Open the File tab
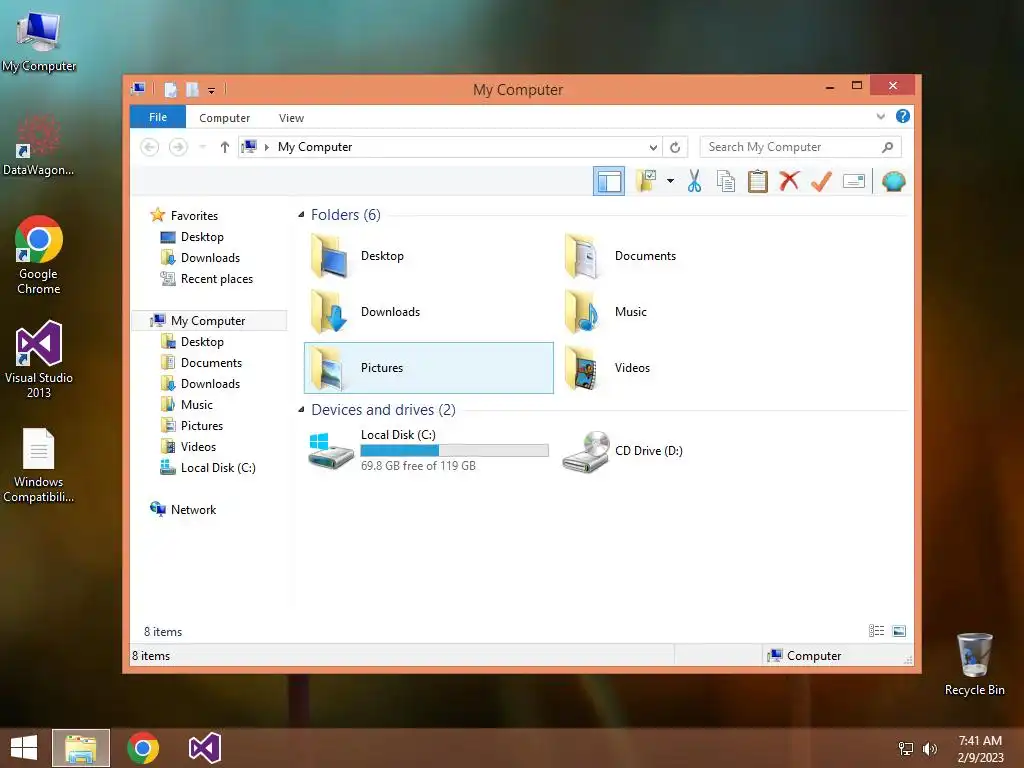 tap(157, 117)
